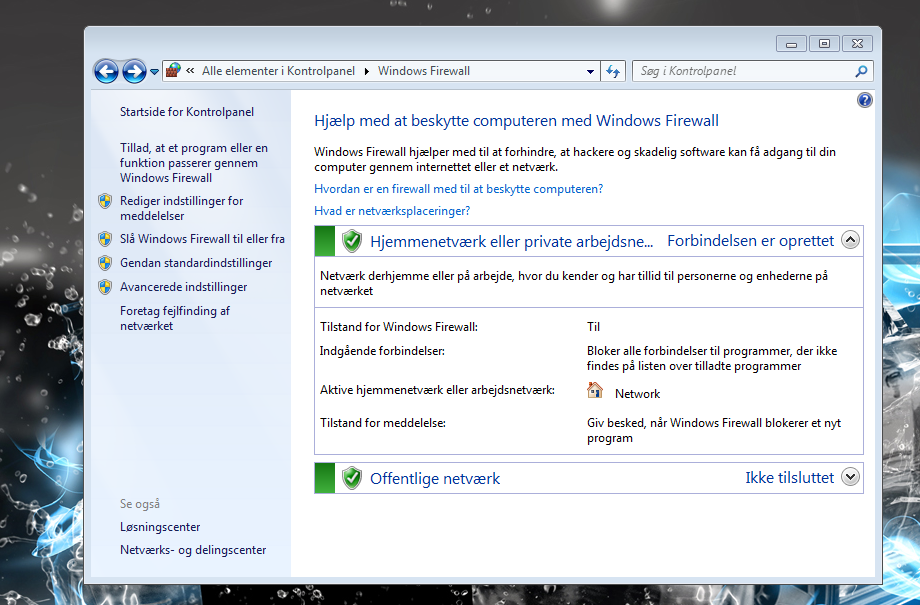
Task: Expand the Offentlige netværk section chevron
Action: [x=850, y=476]
